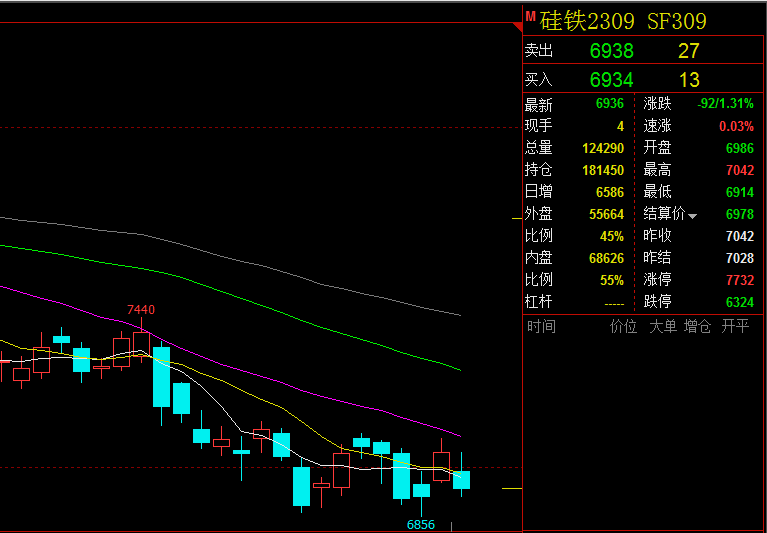Select the 昨结 value 7028
The width and height of the screenshot is (767, 533).
(x=740, y=258)
